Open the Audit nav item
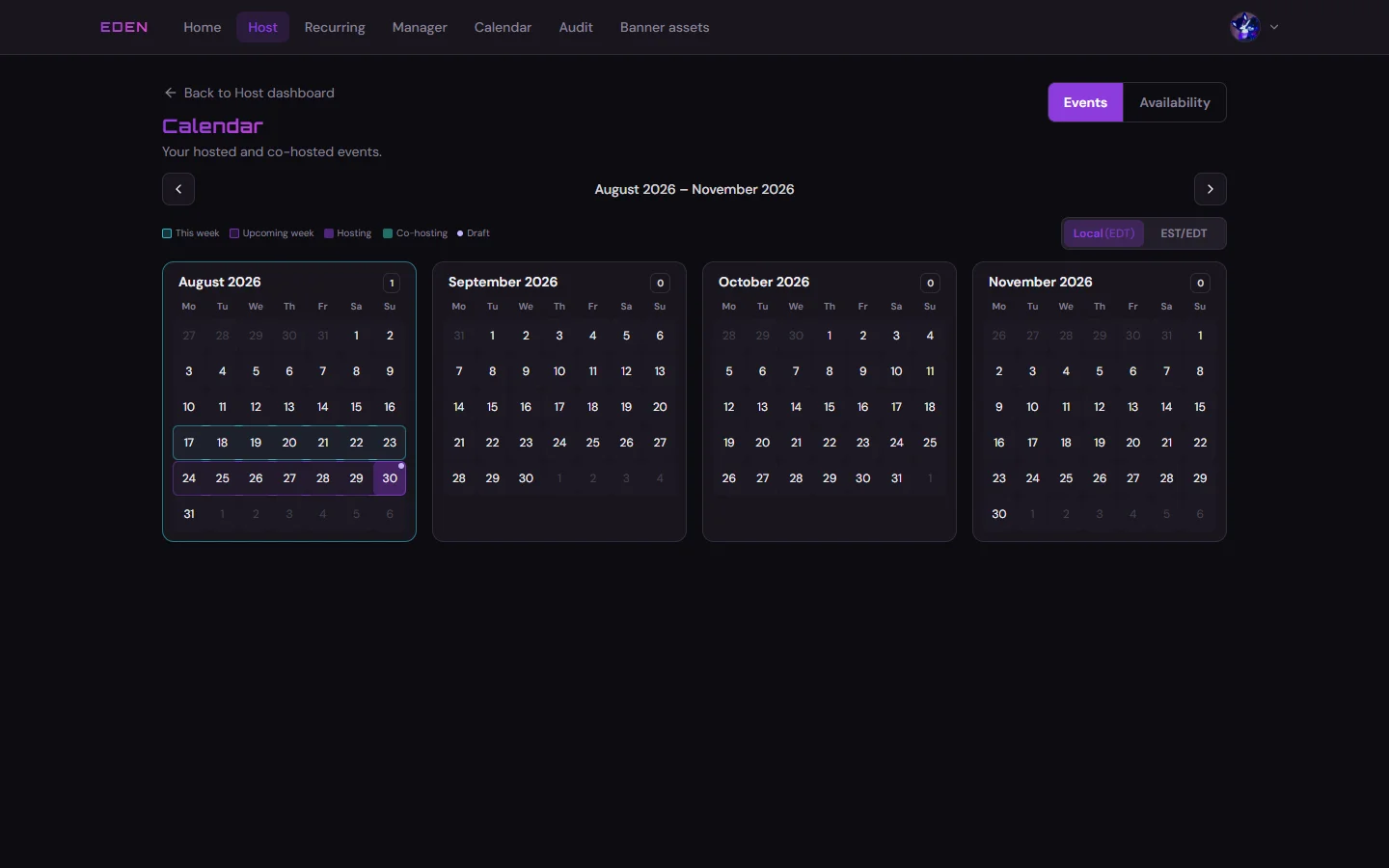 [576, 27]
